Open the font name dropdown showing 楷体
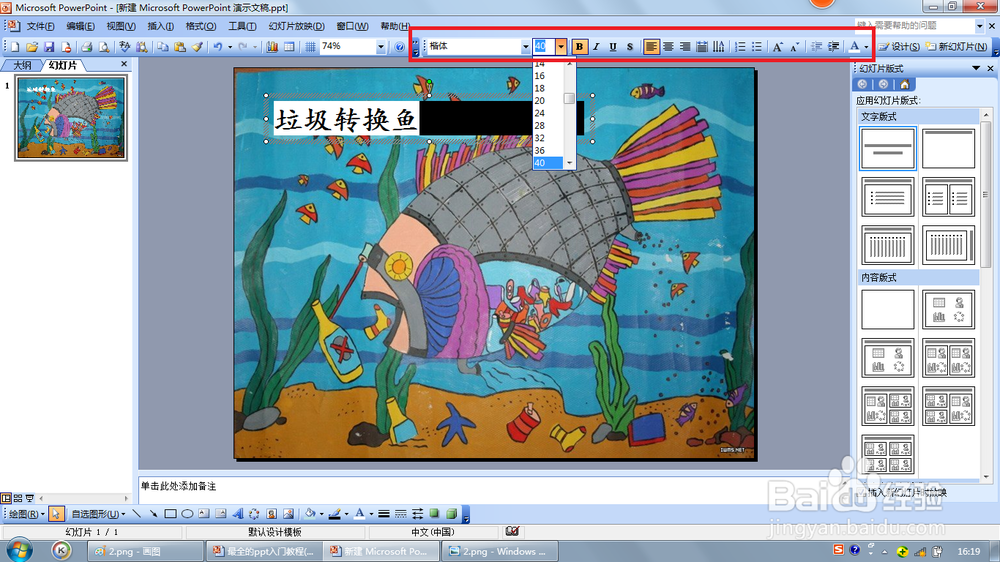Viewport: 1000px width, 562px height. [x=526, y=47]
